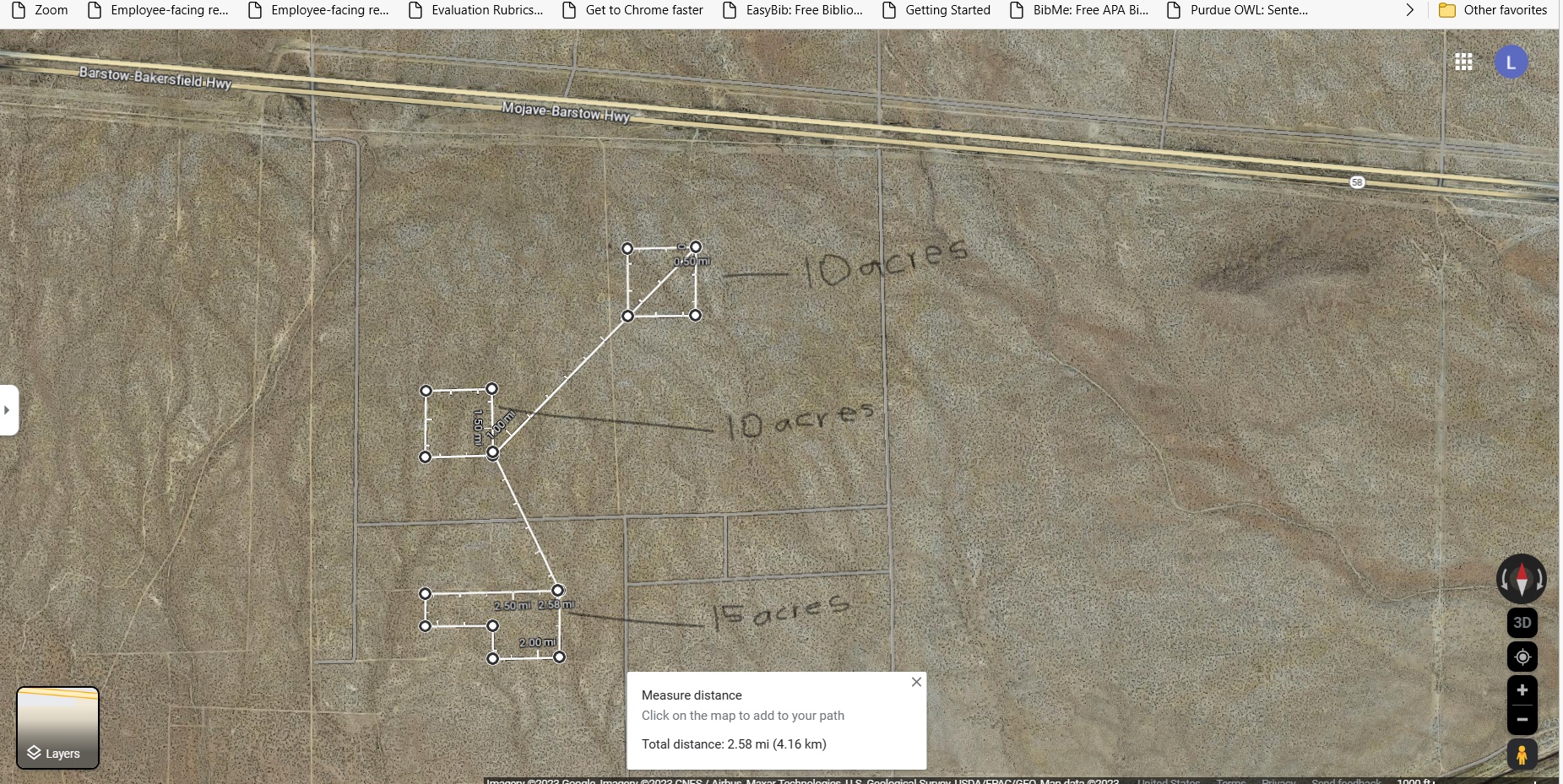Expand the collapsed left side panel

(7, 410)
